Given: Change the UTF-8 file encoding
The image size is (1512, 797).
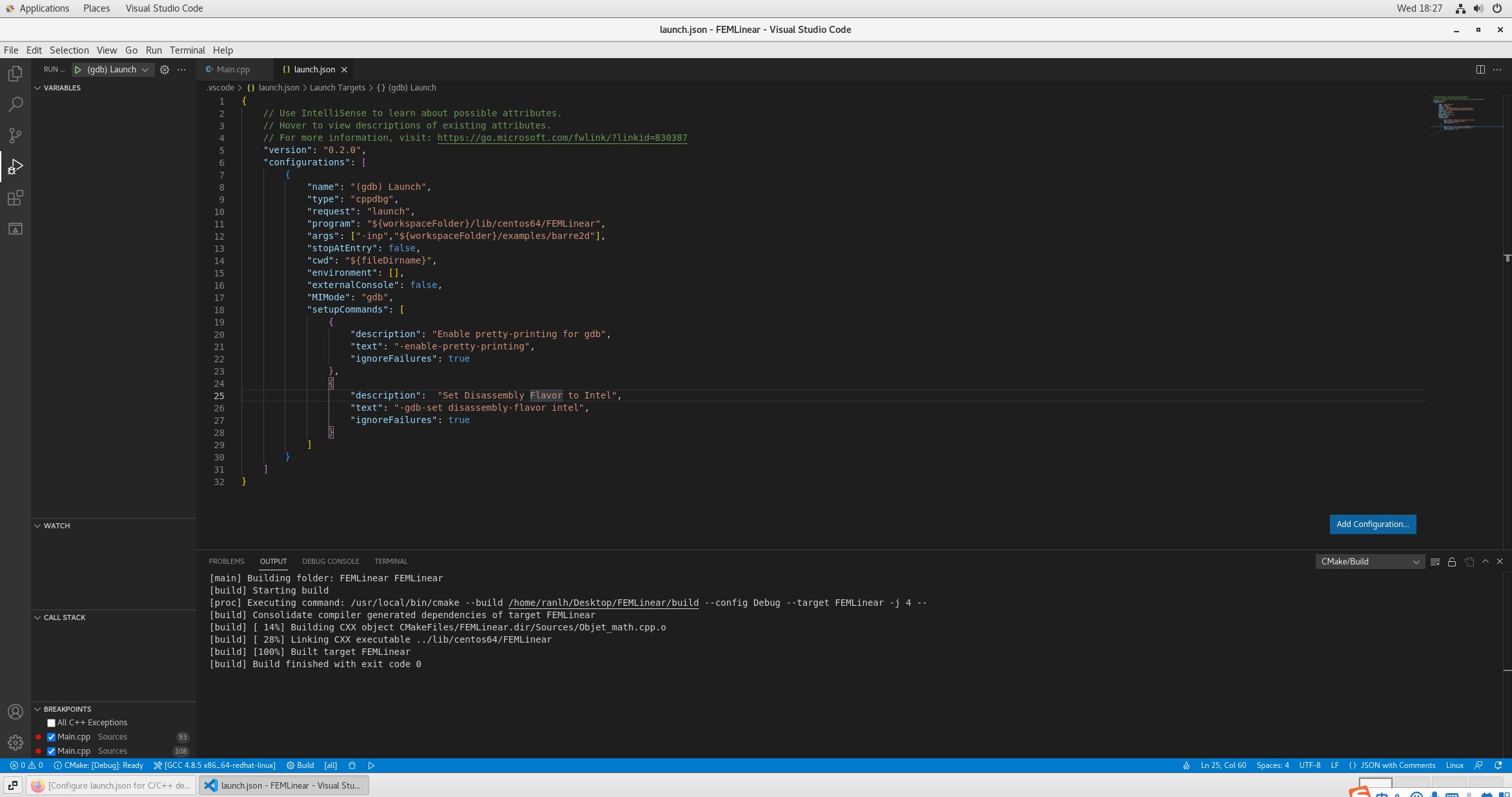Looking at the screenshot, I should pos(1310,765).
